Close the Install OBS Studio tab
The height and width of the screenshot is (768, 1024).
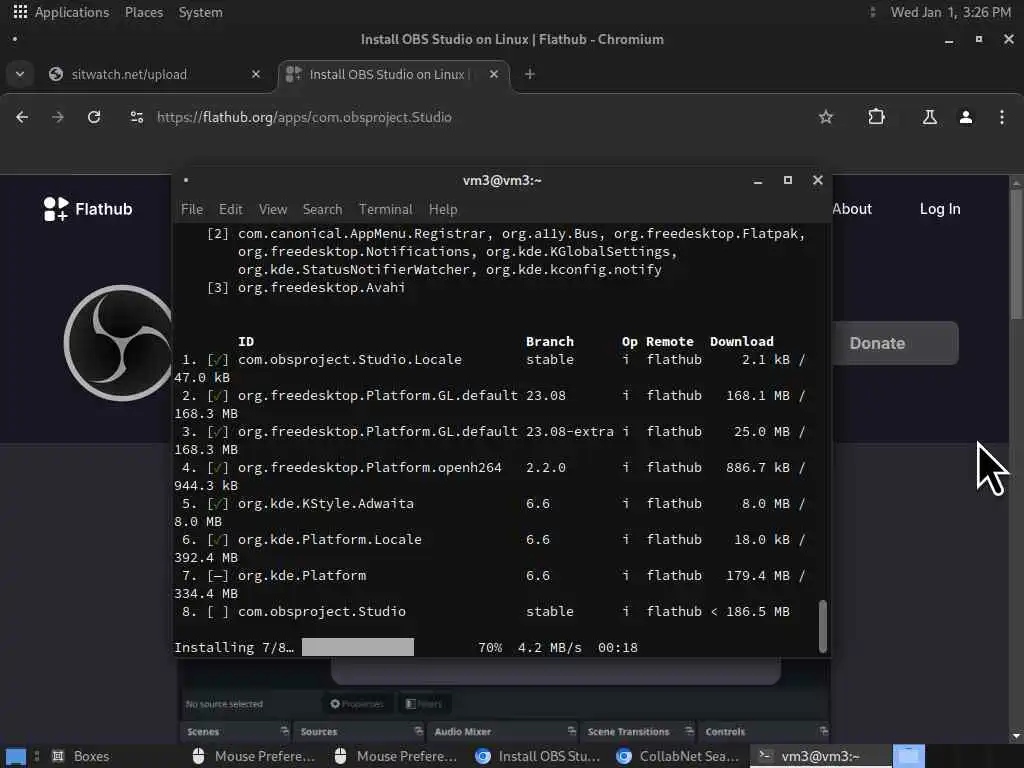click(x=494, y=74)
